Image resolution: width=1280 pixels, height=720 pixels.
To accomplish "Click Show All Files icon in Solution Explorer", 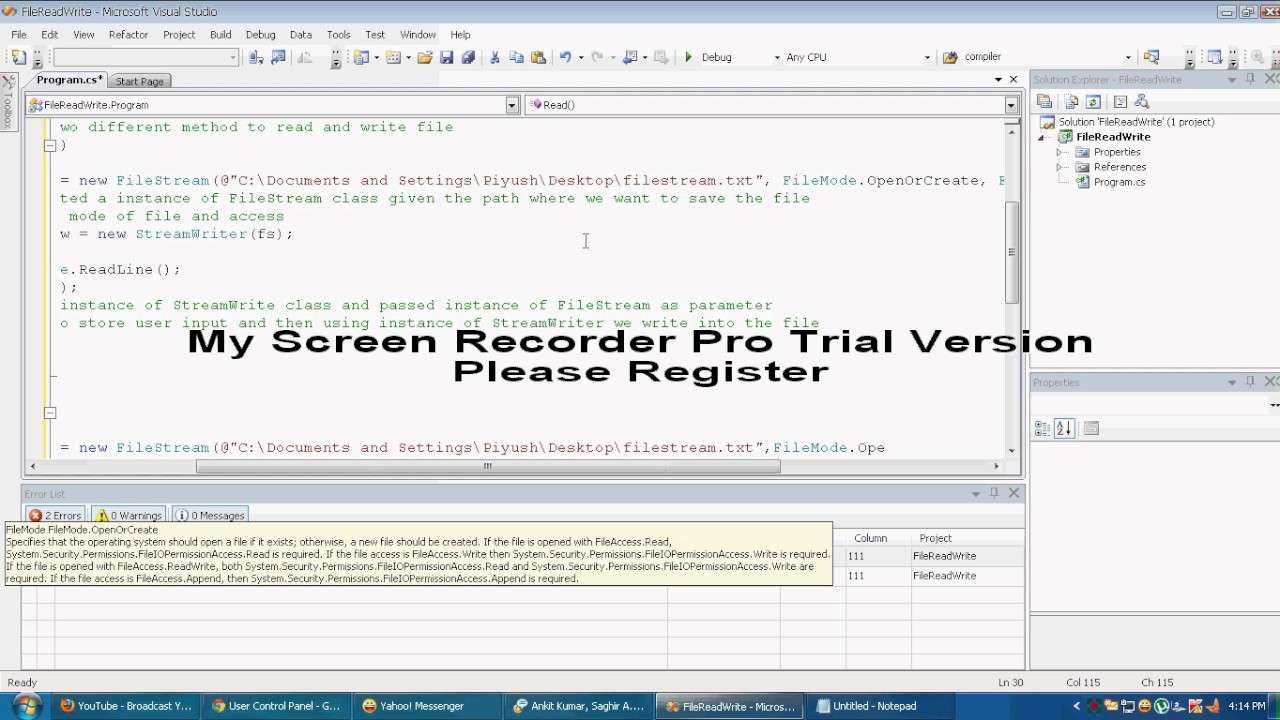I will [x=1071, y=101].
